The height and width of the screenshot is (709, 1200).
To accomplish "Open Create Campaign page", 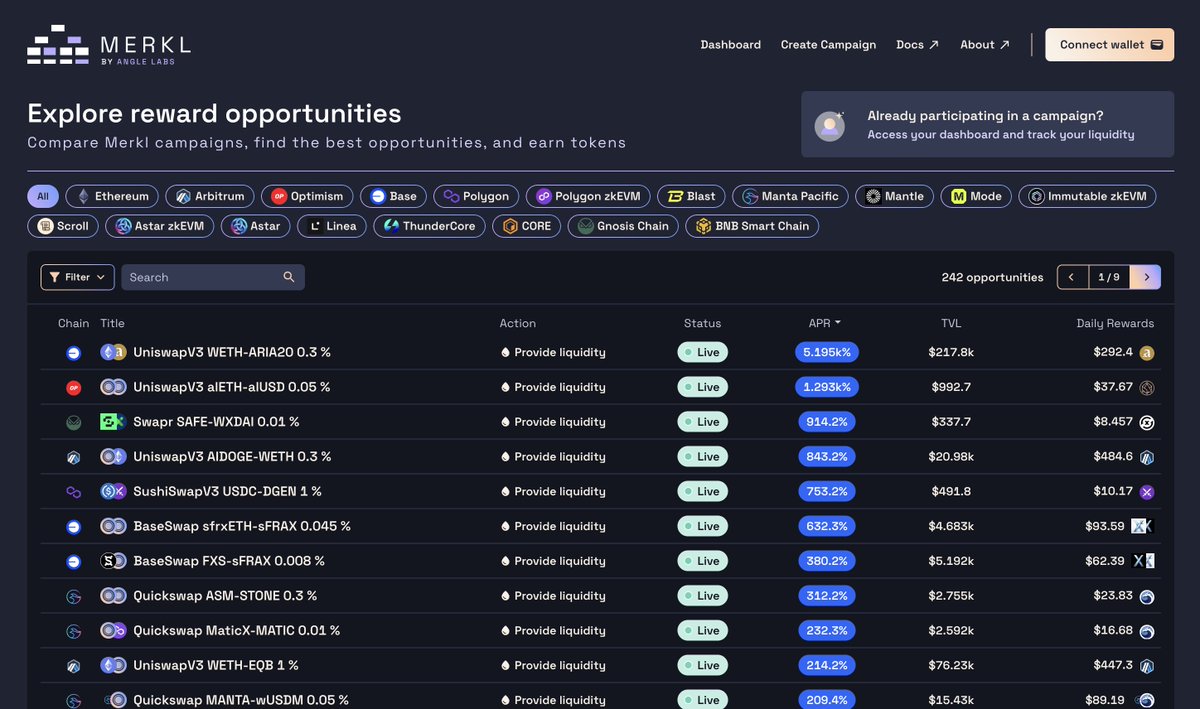I will point(828,45).
